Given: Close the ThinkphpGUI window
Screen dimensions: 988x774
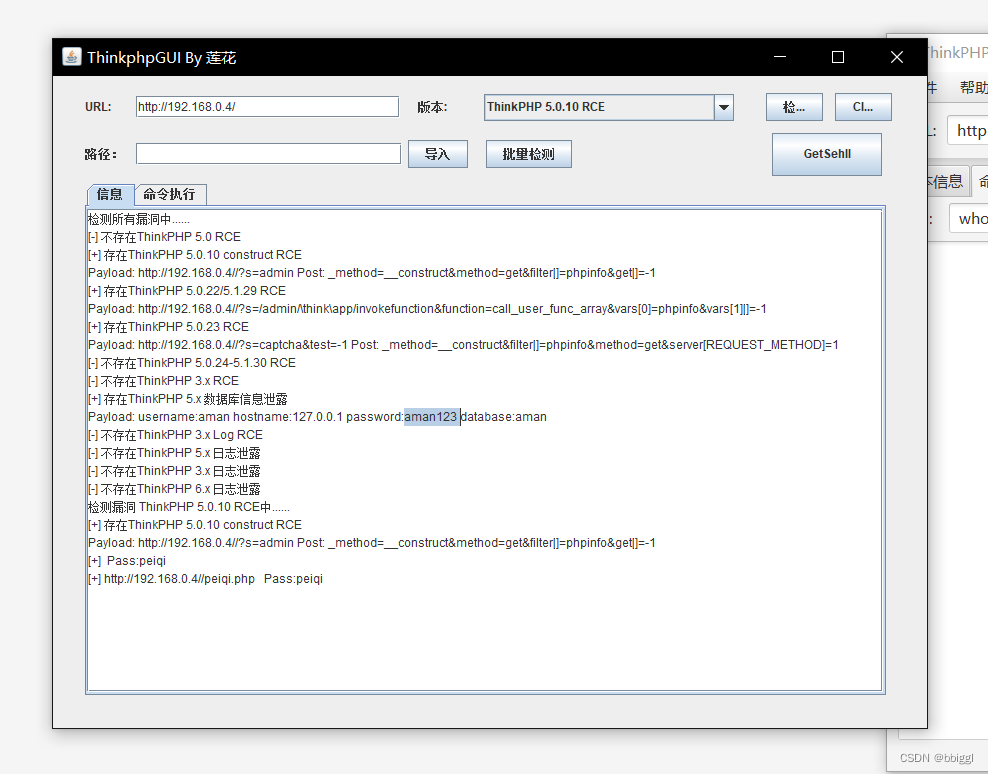Looking at the screenshot, I should pyautogui.click(x=897, y=57).
